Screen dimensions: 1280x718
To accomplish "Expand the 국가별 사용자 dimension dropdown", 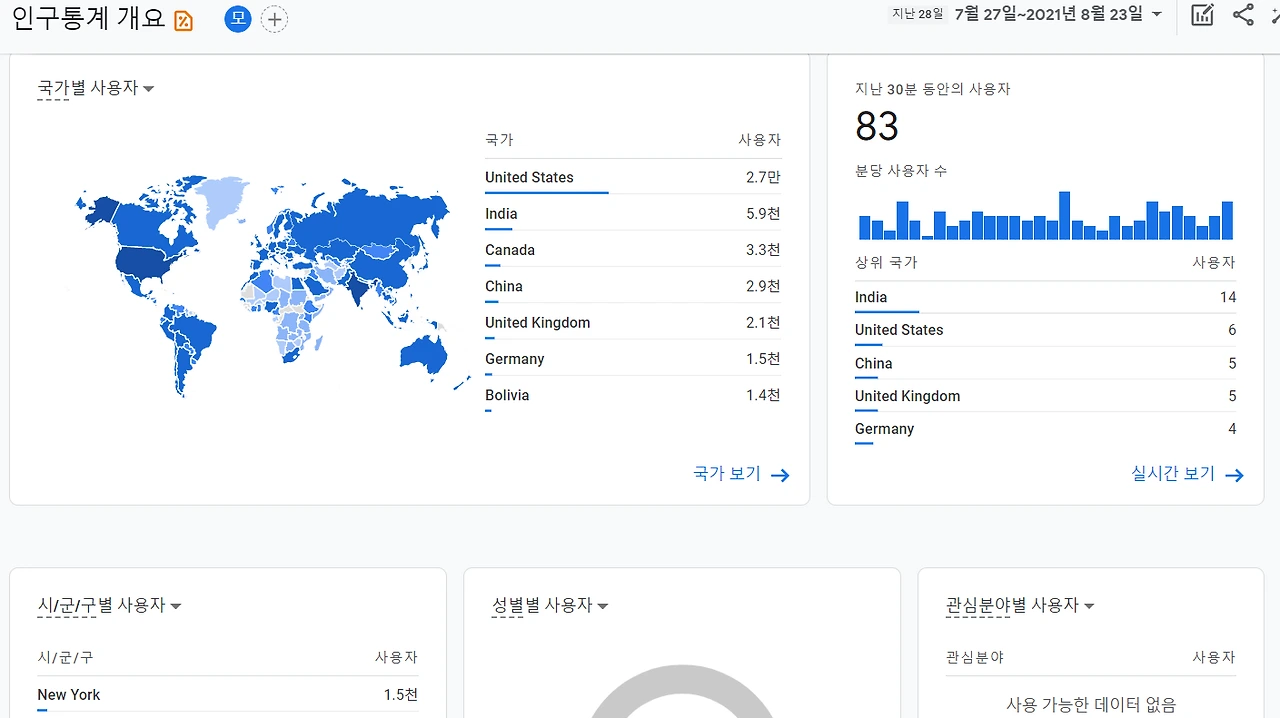I will click(x=96, y=88).
